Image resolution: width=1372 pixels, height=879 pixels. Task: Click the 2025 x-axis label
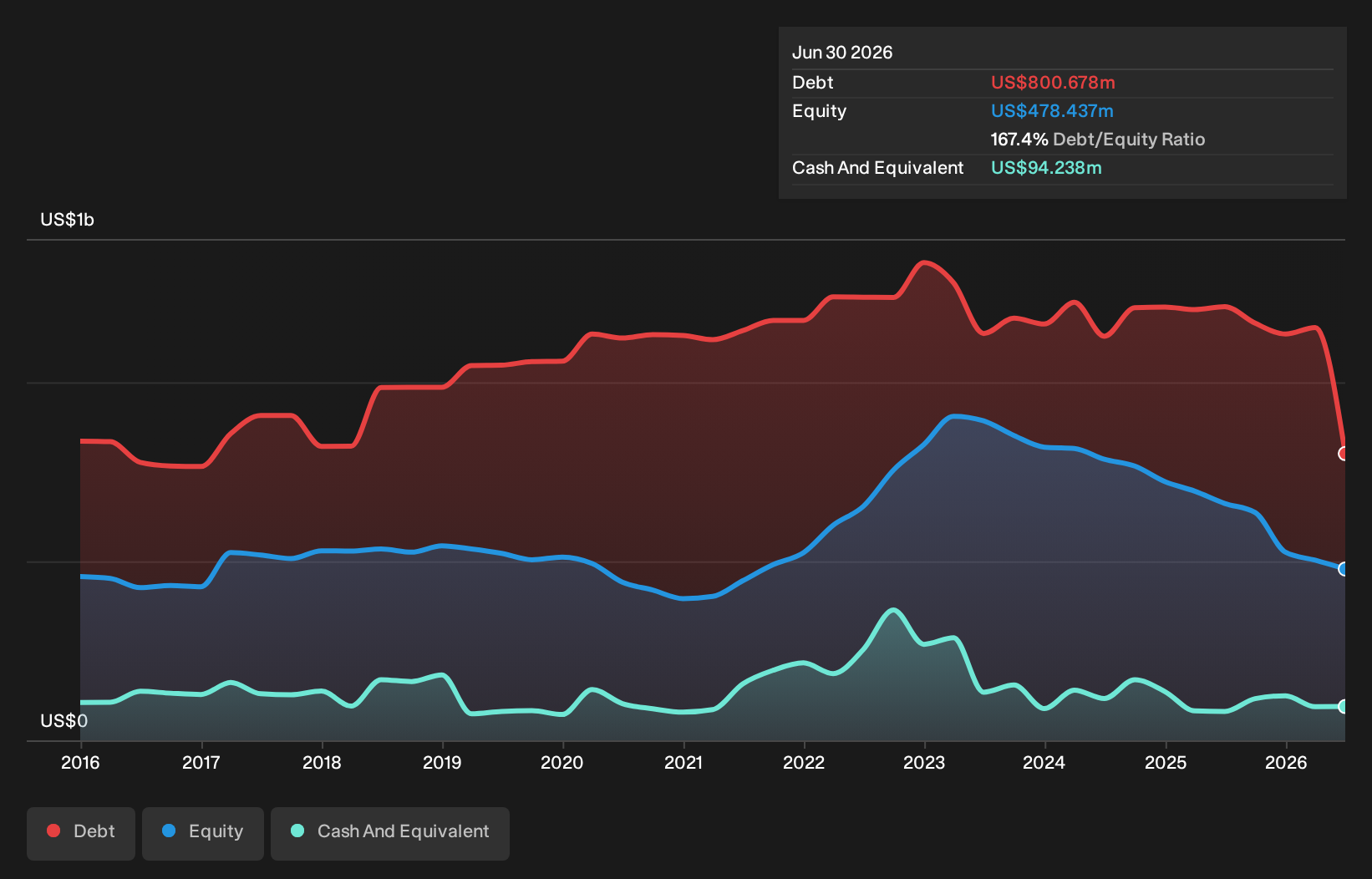[1166, 762]
